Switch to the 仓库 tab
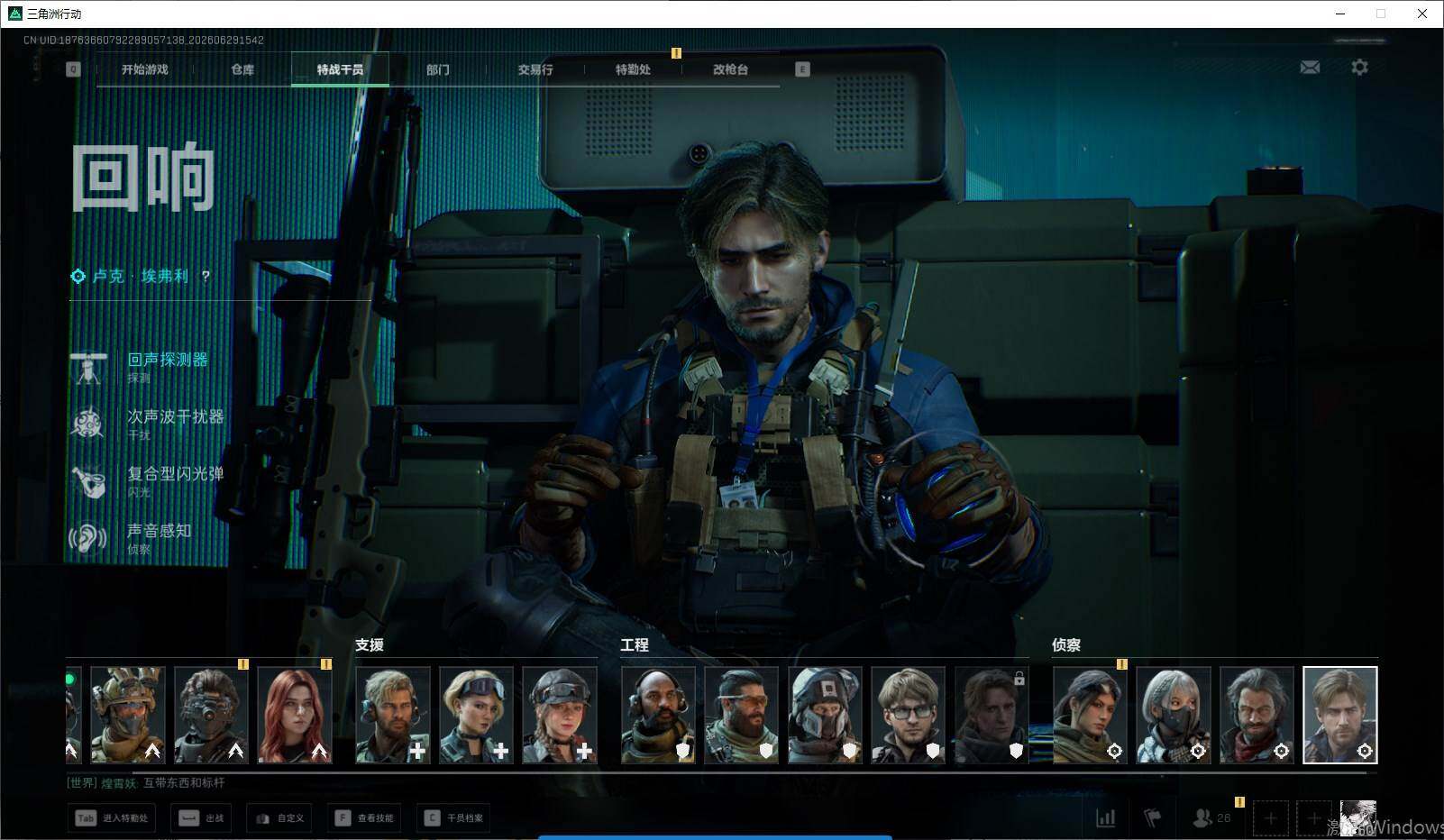 tap(242, 69)
